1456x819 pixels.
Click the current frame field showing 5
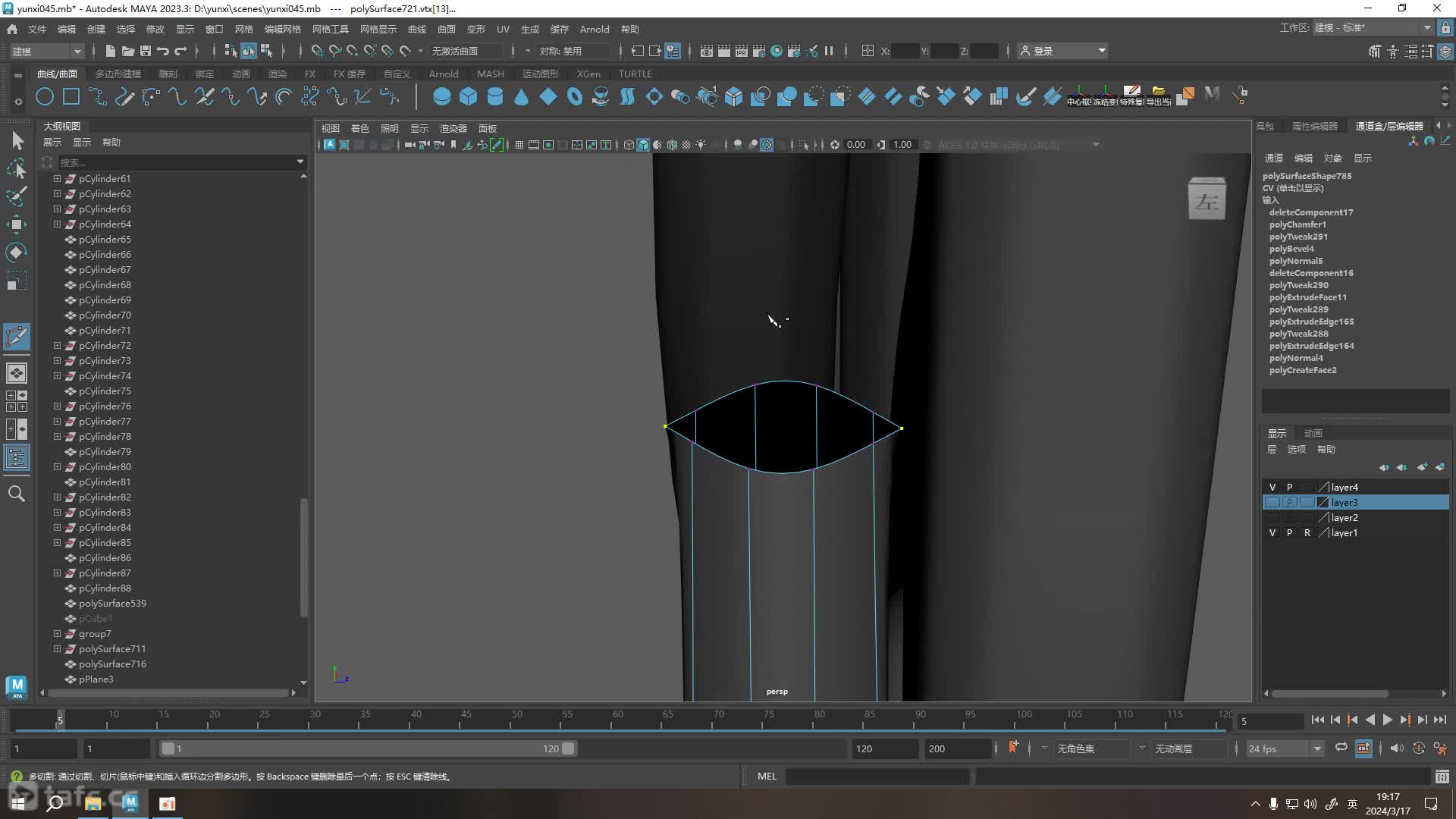point(1269,721)
